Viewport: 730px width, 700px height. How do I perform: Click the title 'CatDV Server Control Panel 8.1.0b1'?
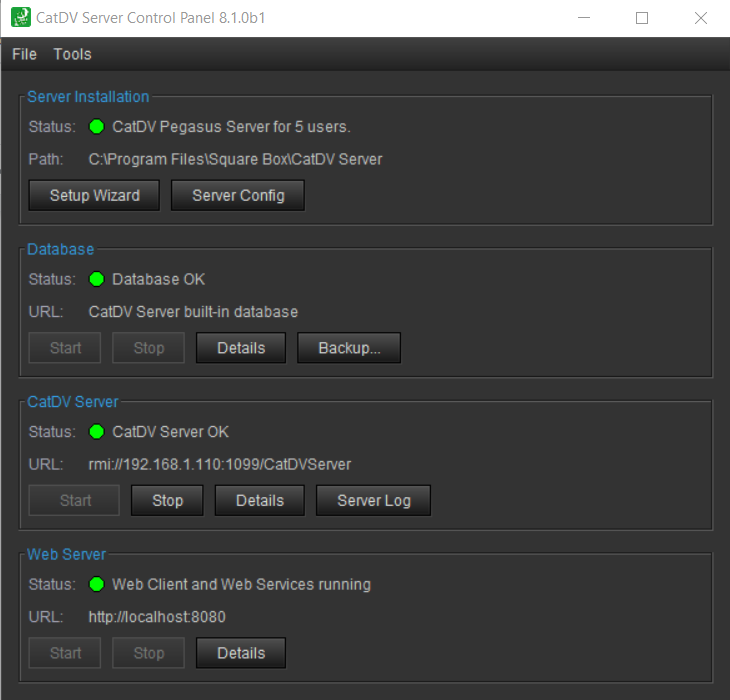pyautogui.click(x=150, y=18)
